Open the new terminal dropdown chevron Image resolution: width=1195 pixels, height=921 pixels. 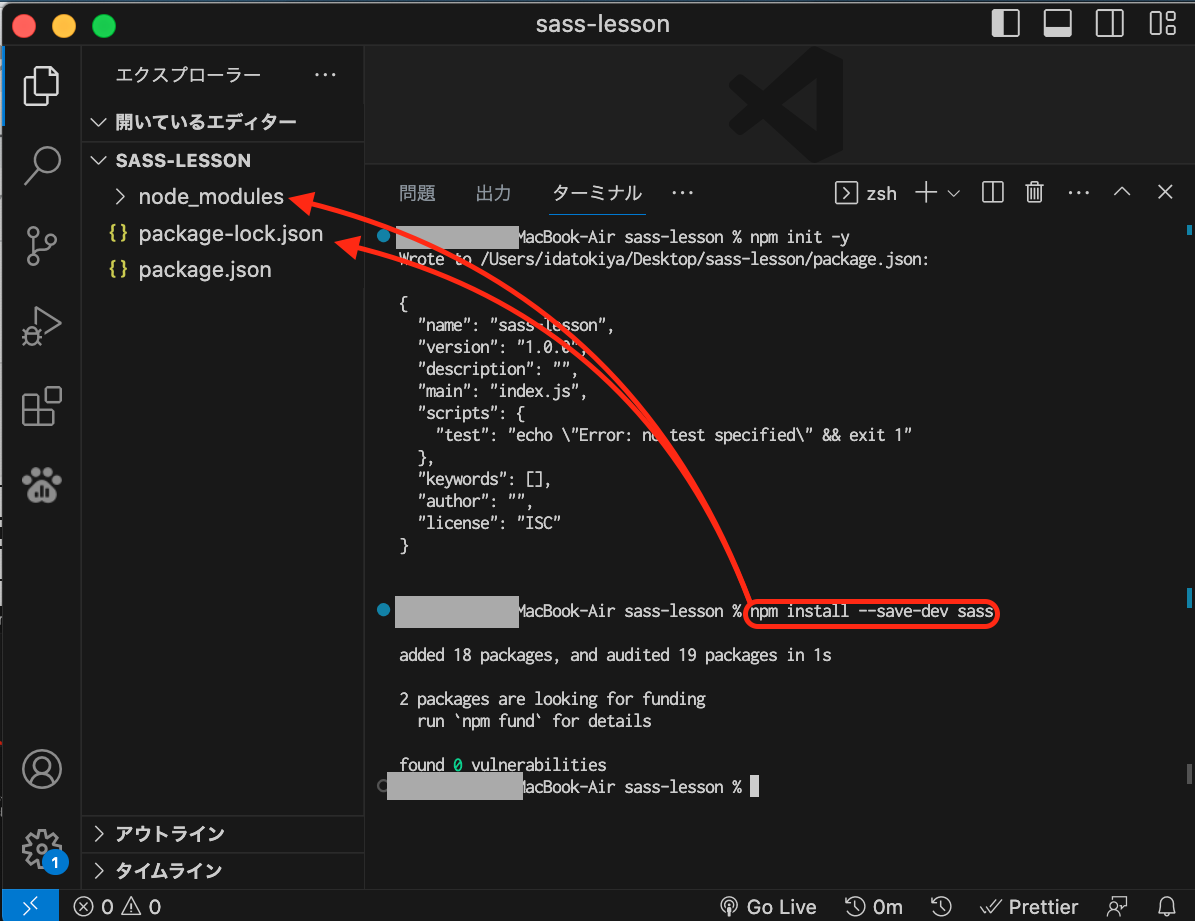[953, 194]
